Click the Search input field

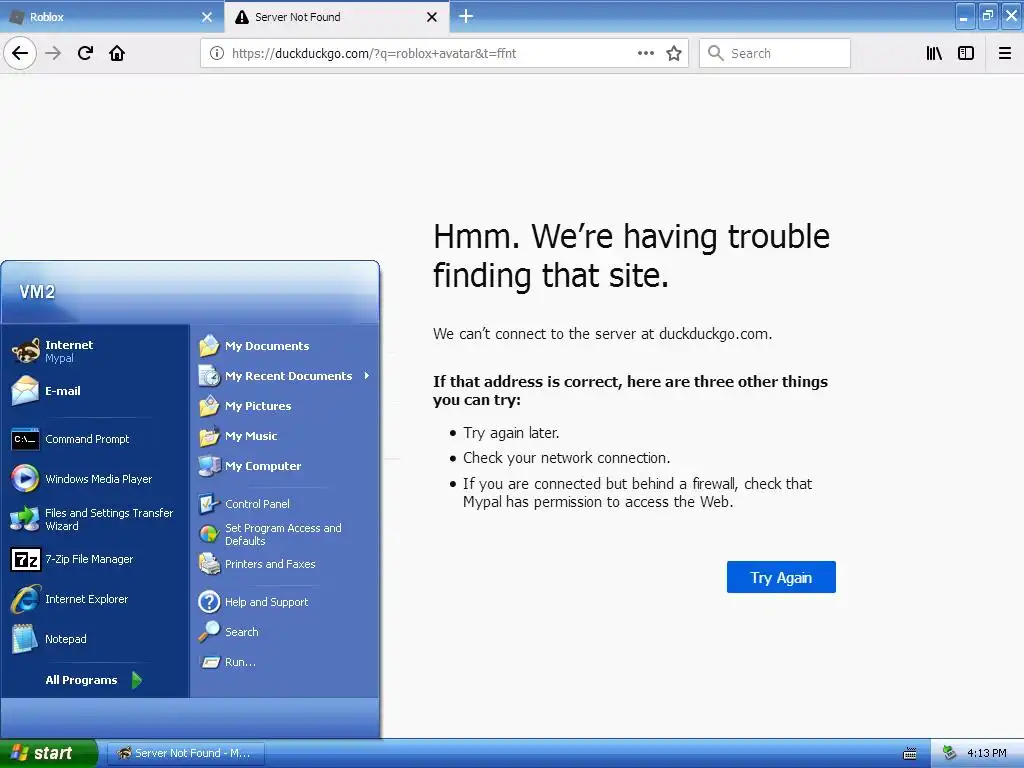775,53
